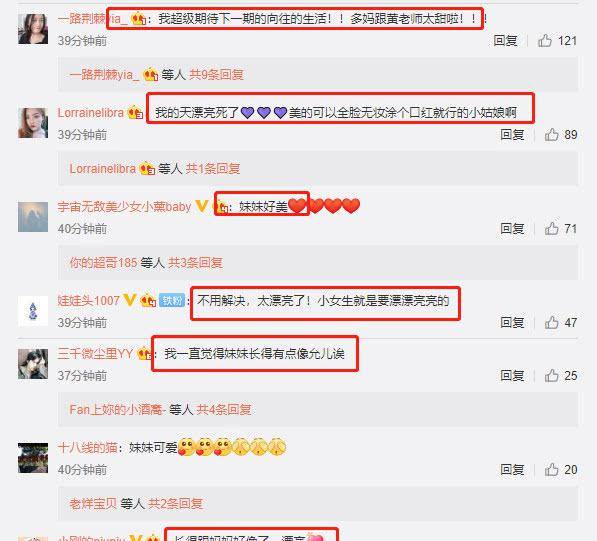Click 你的超哥185 username in replies

tap(103, 262)
